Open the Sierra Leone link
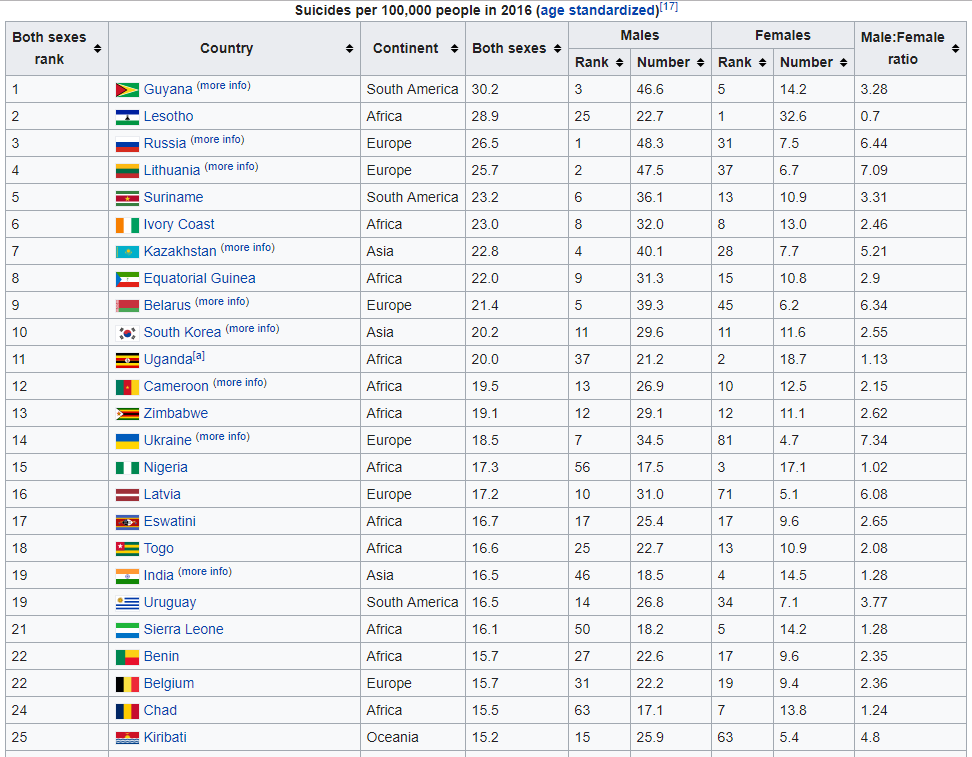 click(183, 629)
